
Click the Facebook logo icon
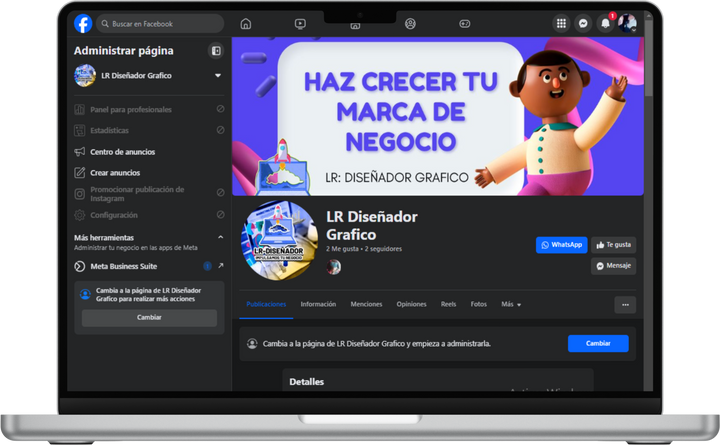point(83,23)
